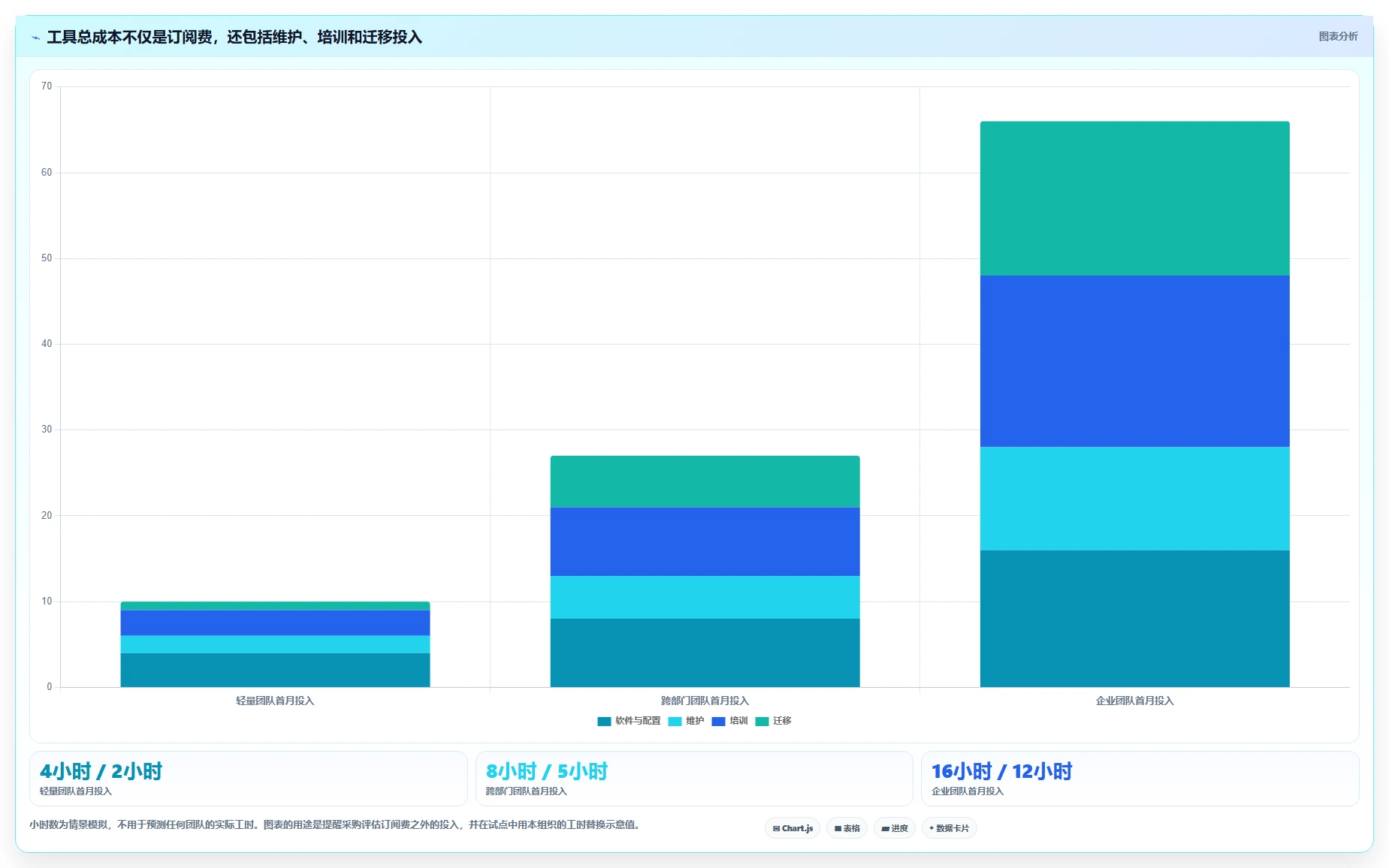Screen dimensions: 1389x868
Task: Click the 4小时 / 2小时 stat value
Action: (101, 771)
